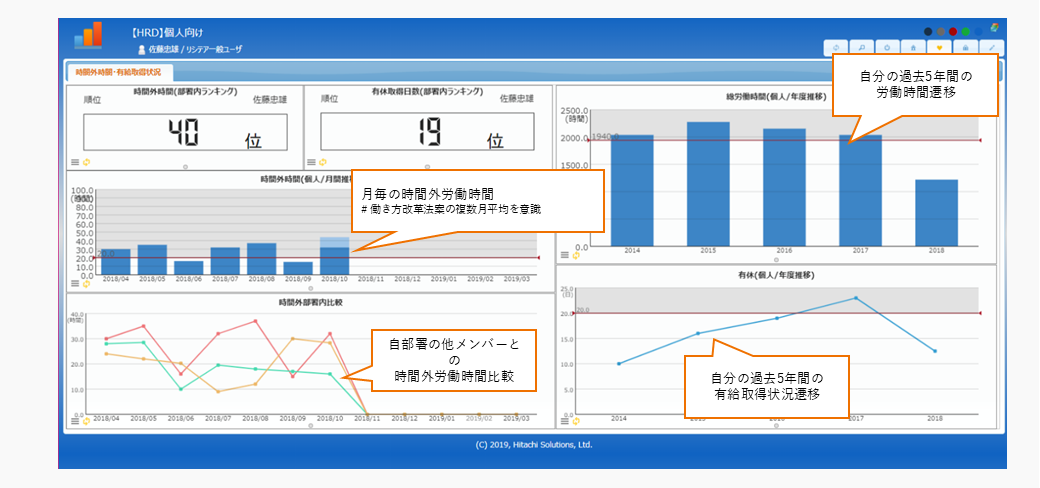
Task: Click the 40 位 ranking display
Action: (x=185, y=132)
